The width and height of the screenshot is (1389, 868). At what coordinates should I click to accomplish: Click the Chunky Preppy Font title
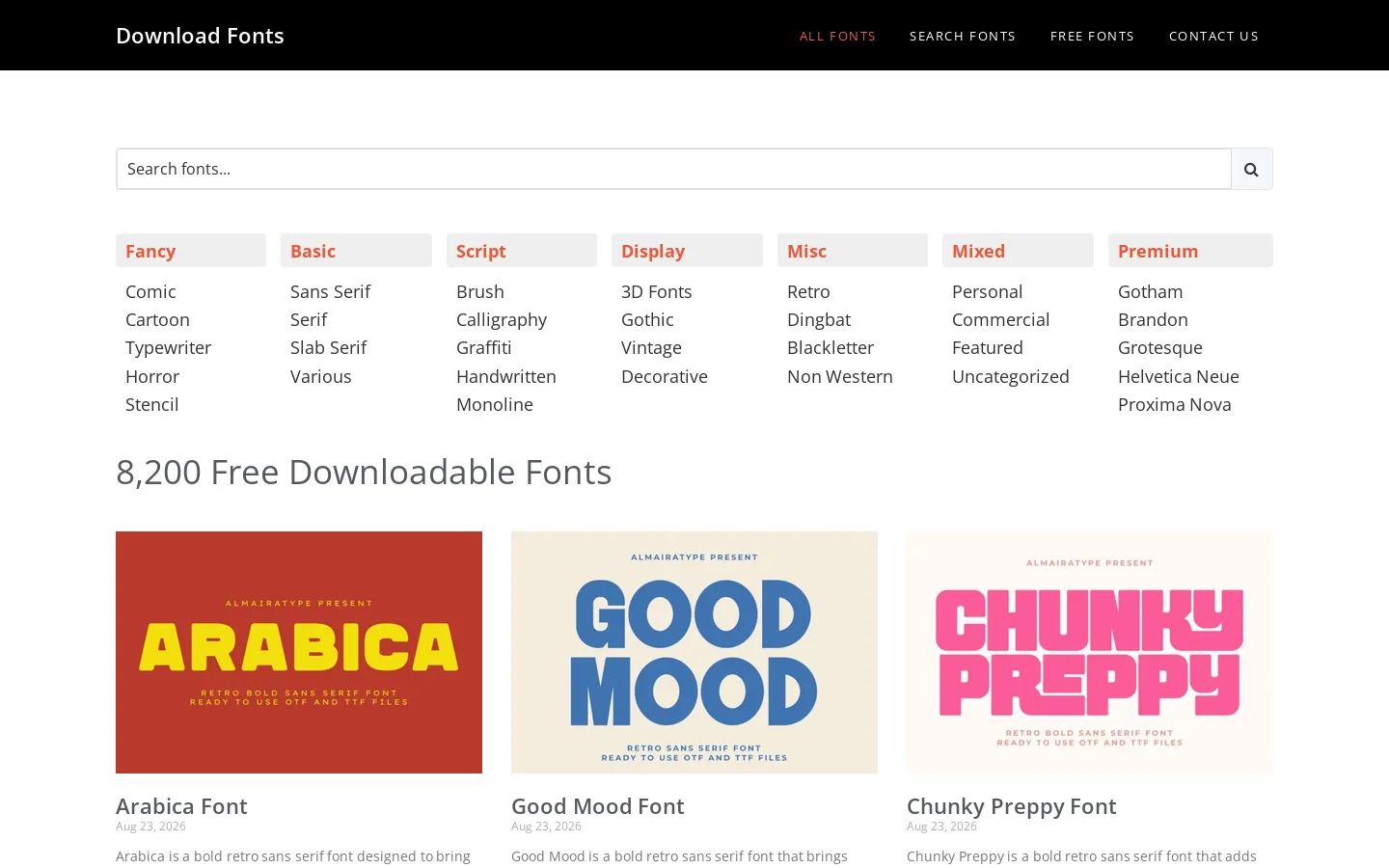click(1012, 806)
